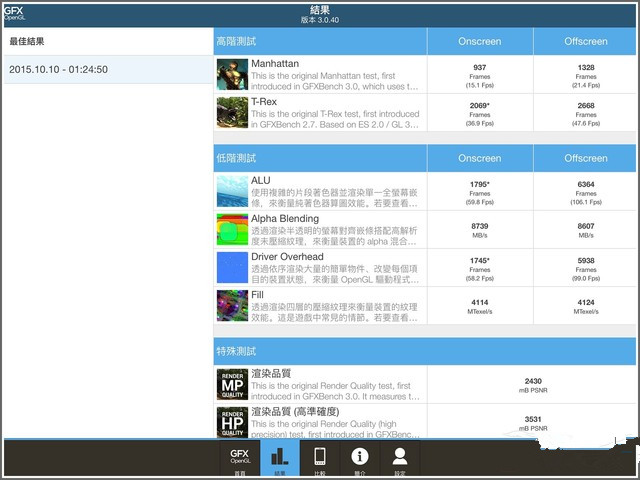Image resolution: width=640 pixels, height=480 pixels.
Task: Click ALU offscreen score 6364
Action: 586,184
